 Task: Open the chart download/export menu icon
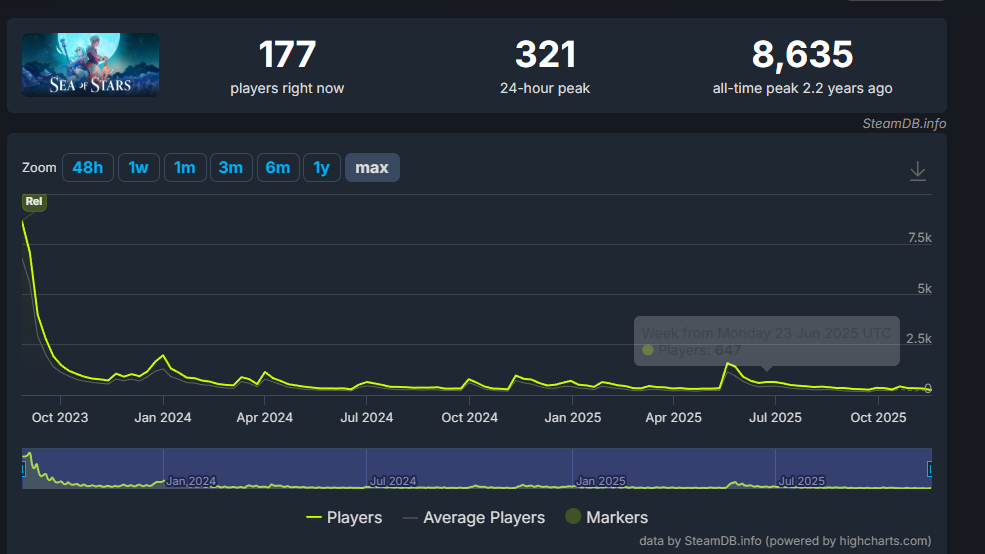917,172
